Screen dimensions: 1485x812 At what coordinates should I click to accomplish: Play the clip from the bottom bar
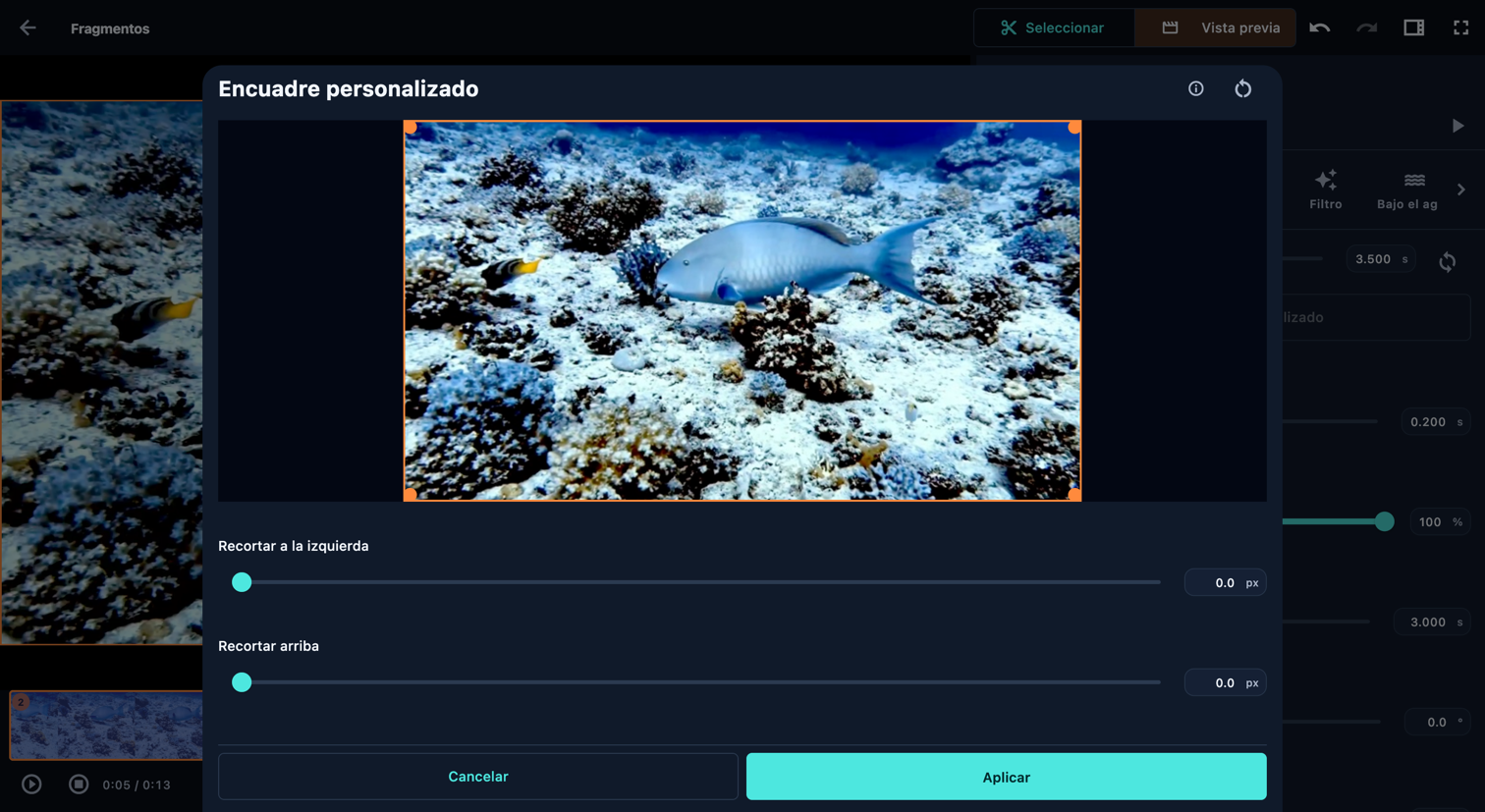coord(31,784)
